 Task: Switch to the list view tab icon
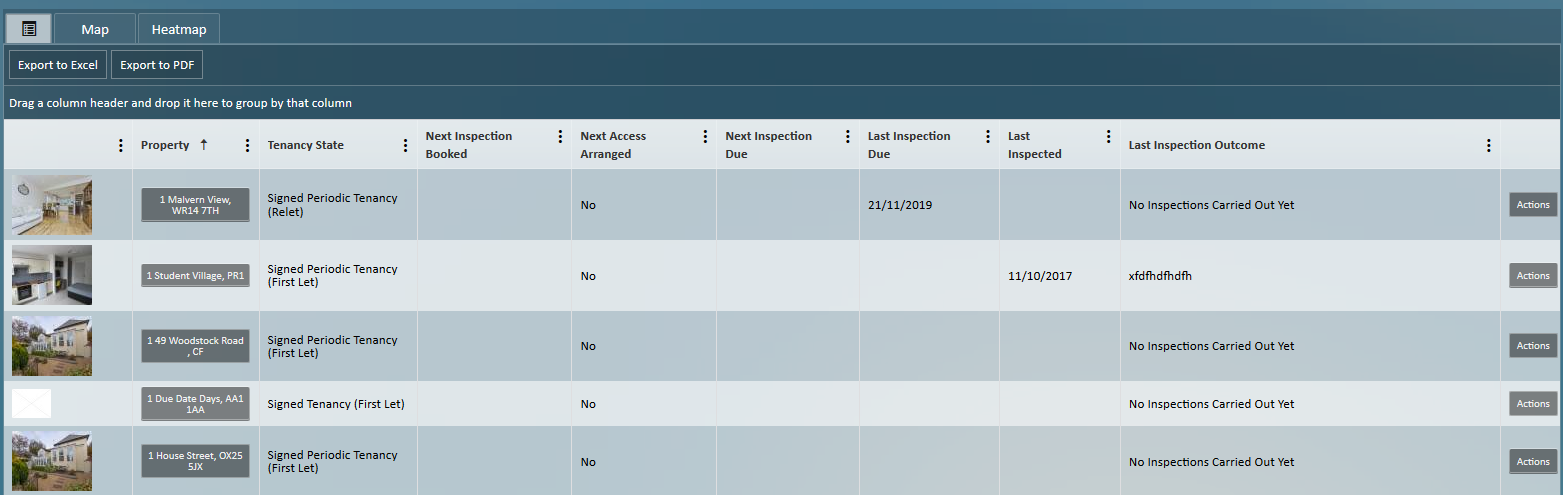[29, 29]
